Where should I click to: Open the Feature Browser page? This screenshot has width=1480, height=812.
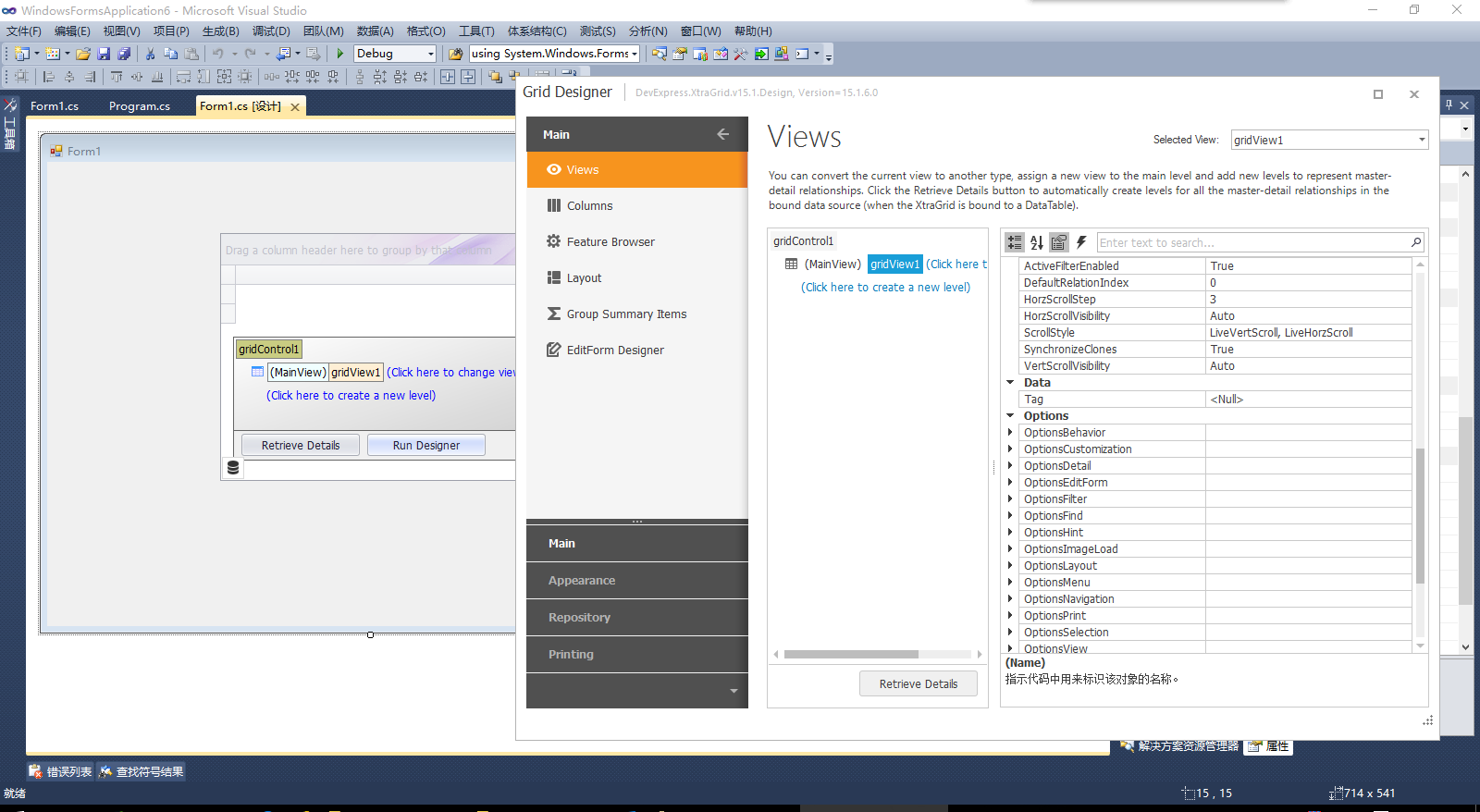(x=637, y=242)
